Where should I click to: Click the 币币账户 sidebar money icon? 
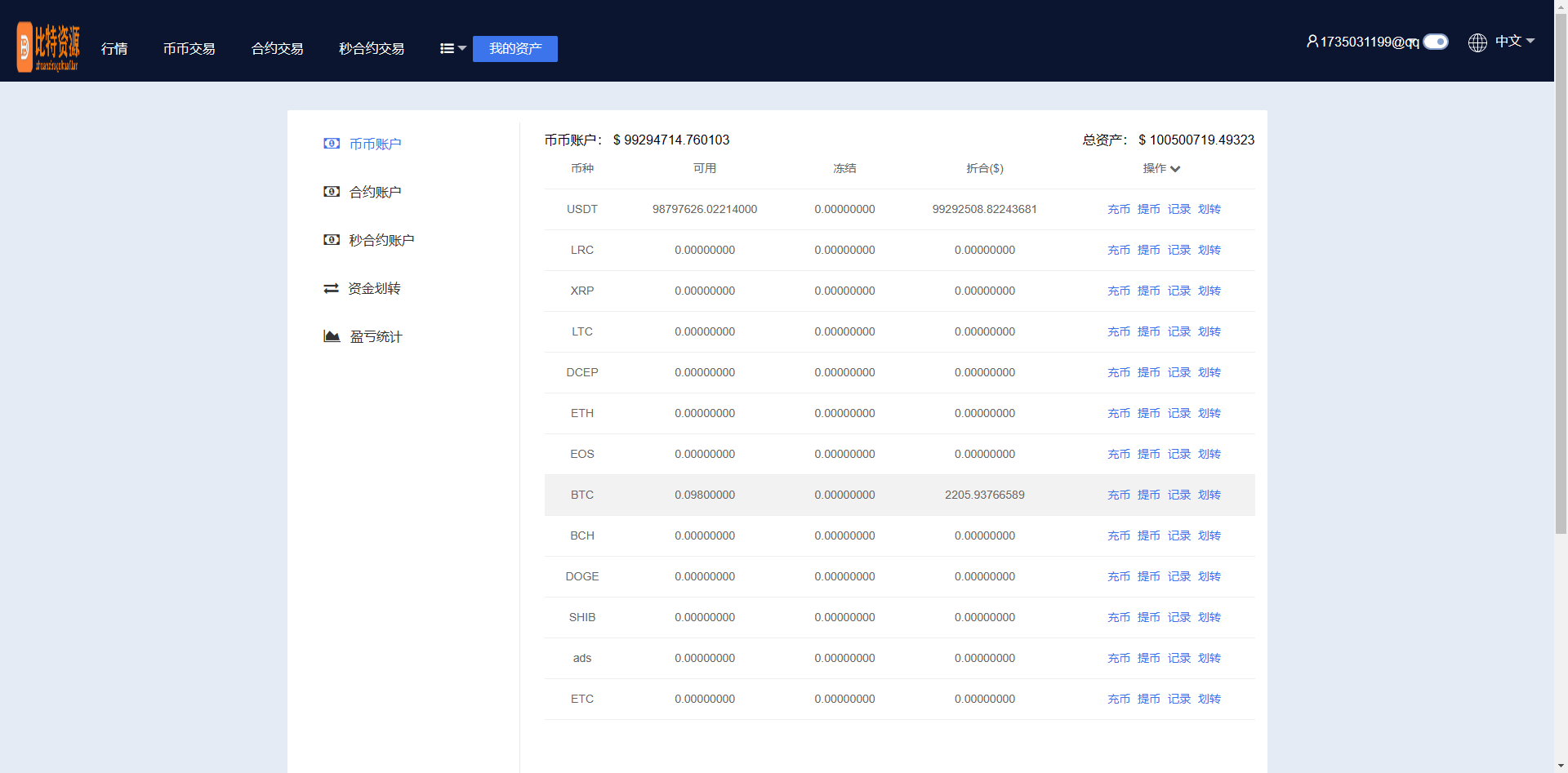332,144
